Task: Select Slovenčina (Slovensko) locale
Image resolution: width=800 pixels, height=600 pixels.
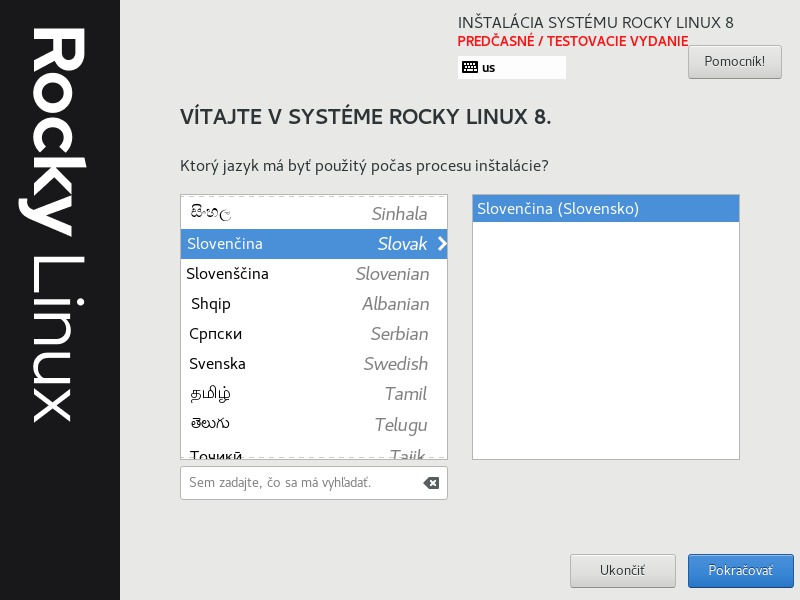Action: [606, 209]
